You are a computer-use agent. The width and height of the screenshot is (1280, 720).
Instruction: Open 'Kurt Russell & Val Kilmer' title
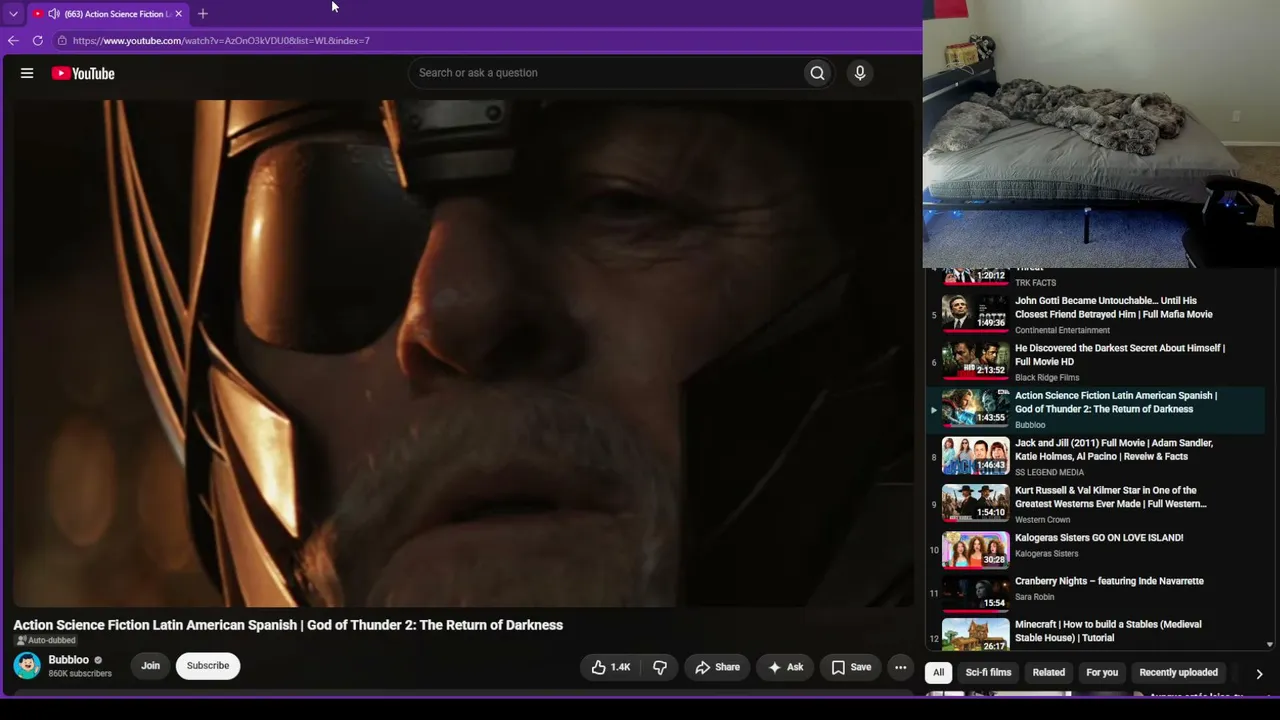point(1111,497)
